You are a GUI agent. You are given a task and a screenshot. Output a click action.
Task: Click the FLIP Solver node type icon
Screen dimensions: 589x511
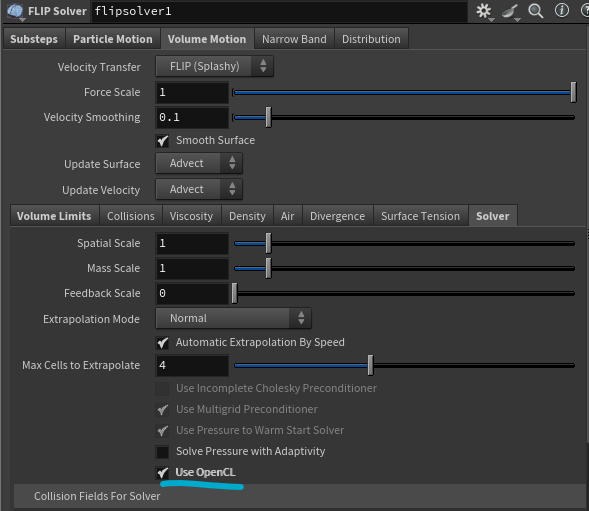(x=15, y=11)
